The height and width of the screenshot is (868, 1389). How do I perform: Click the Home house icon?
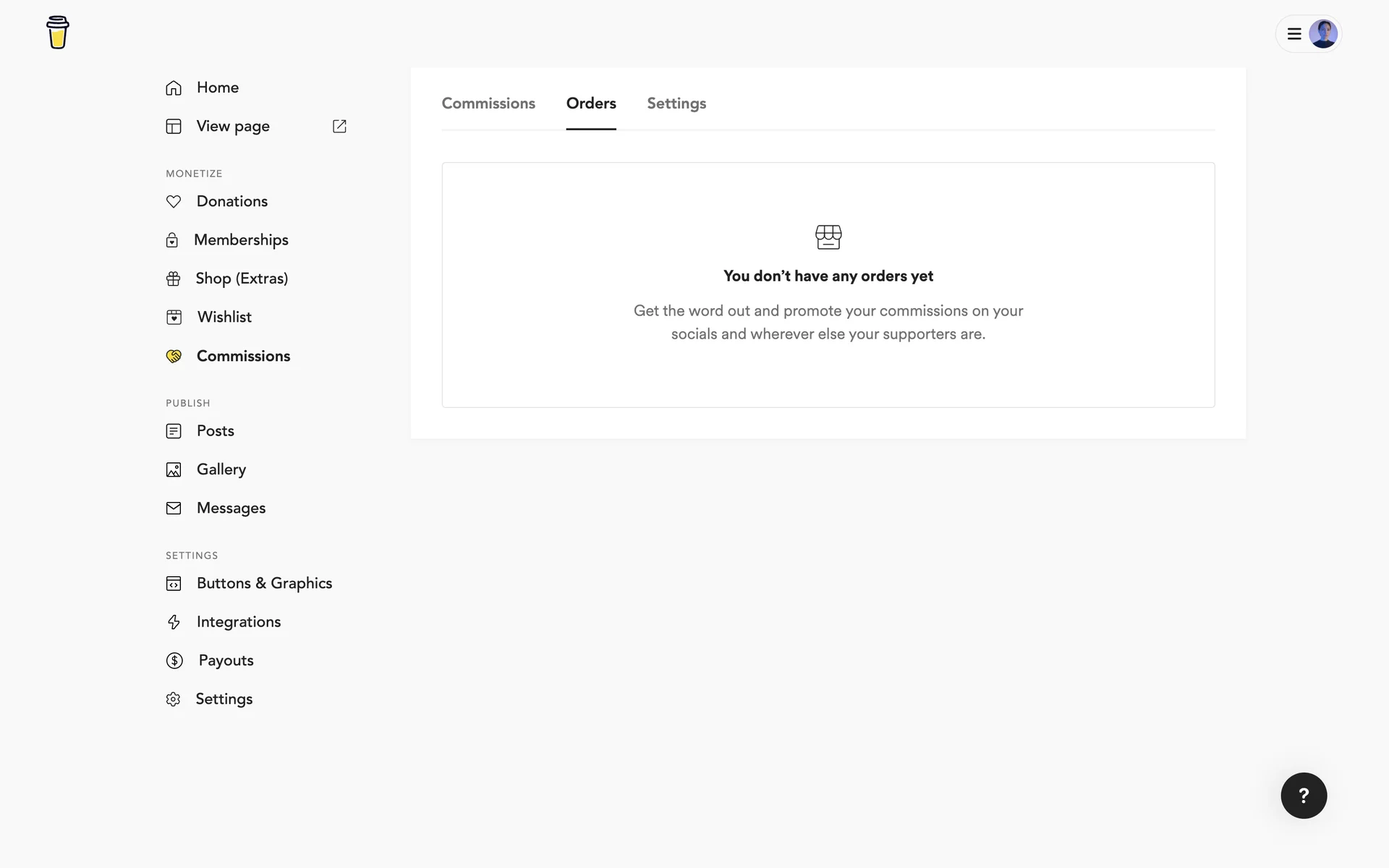[174, 88]
